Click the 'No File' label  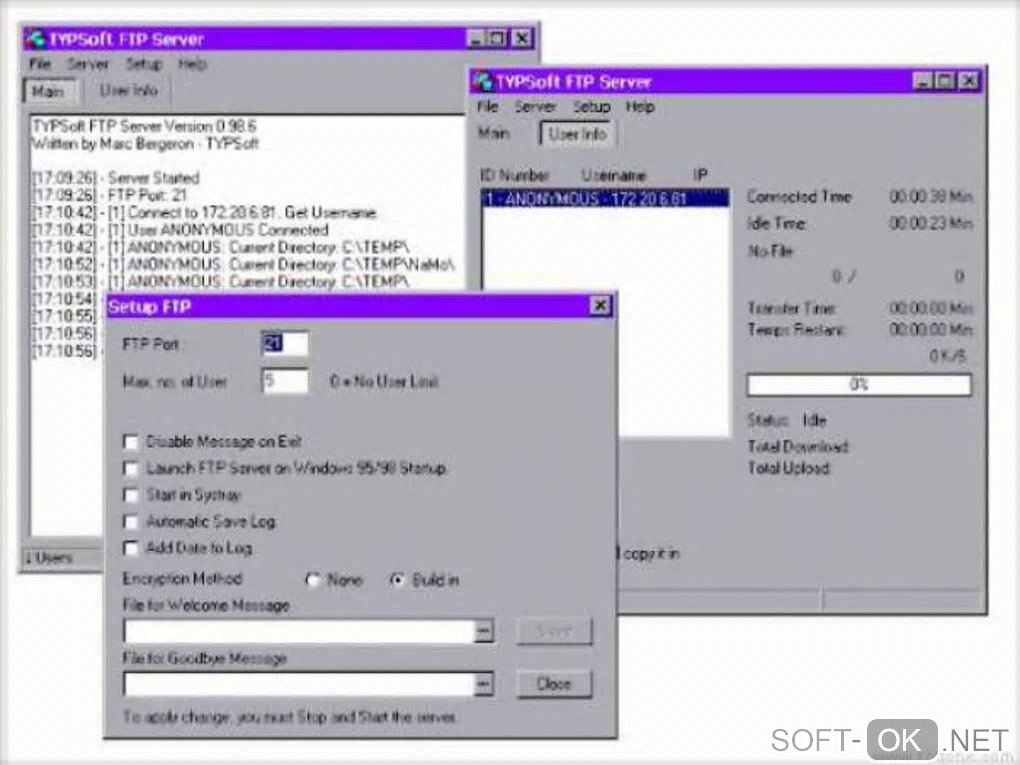(x=771, y=251)
